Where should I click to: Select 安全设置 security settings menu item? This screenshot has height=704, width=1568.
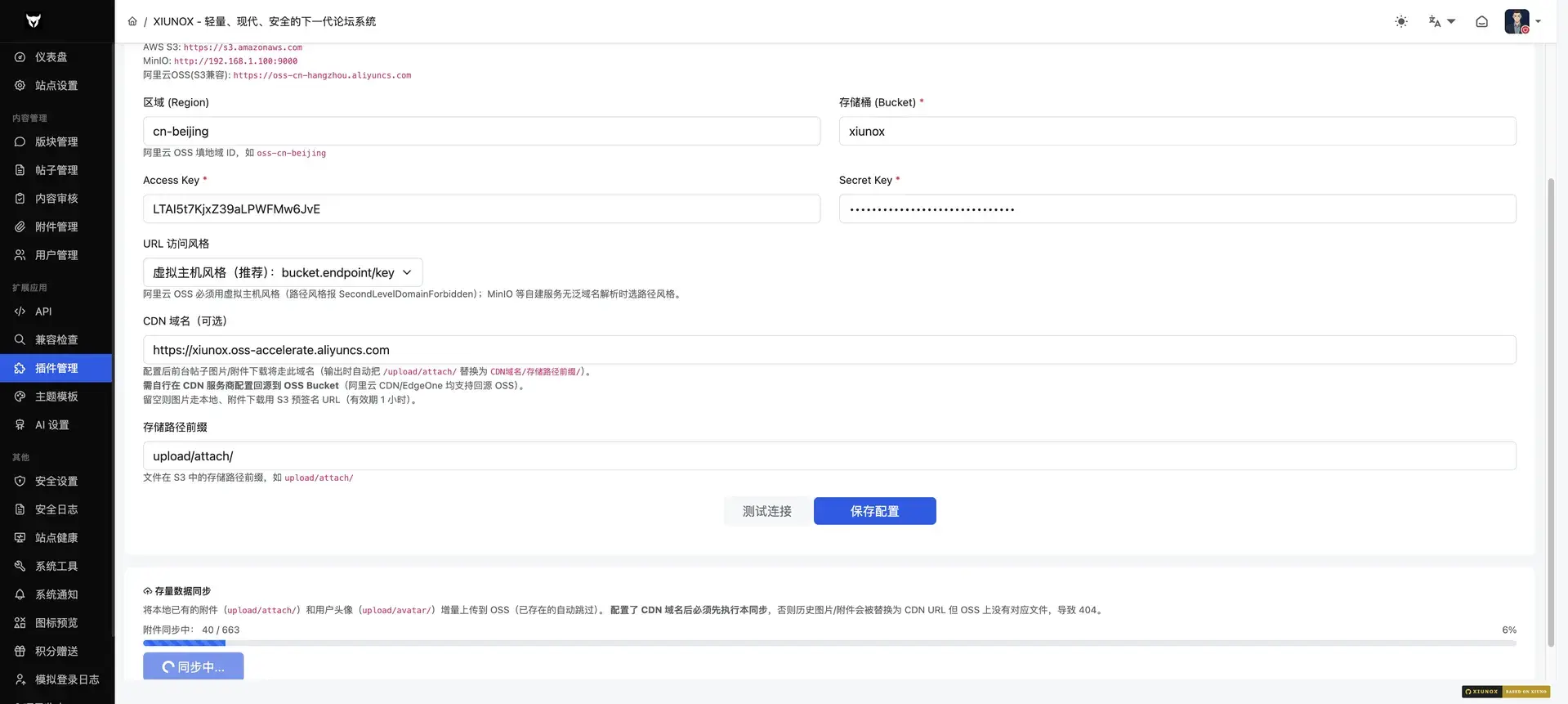click(x=56, y=481)
